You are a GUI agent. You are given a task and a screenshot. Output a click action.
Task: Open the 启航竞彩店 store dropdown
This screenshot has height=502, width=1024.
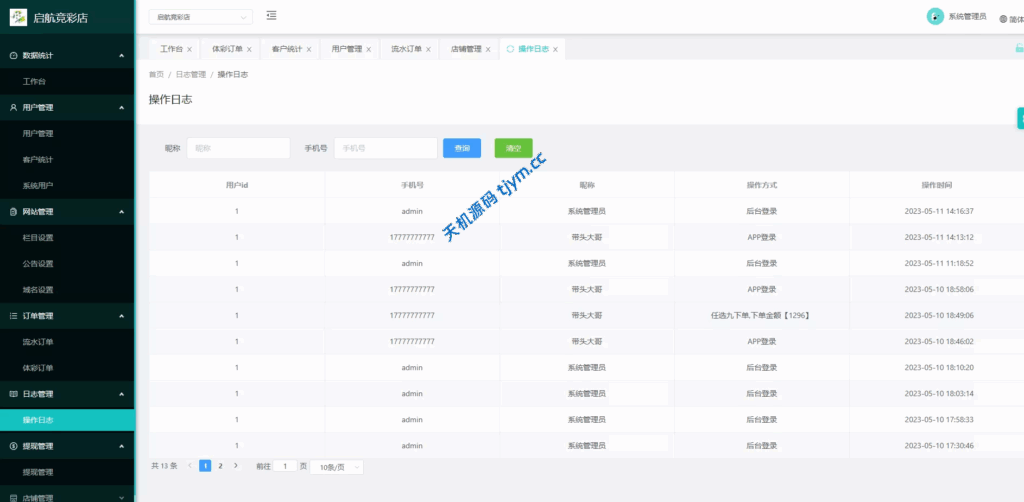click(x=200, y=17)
